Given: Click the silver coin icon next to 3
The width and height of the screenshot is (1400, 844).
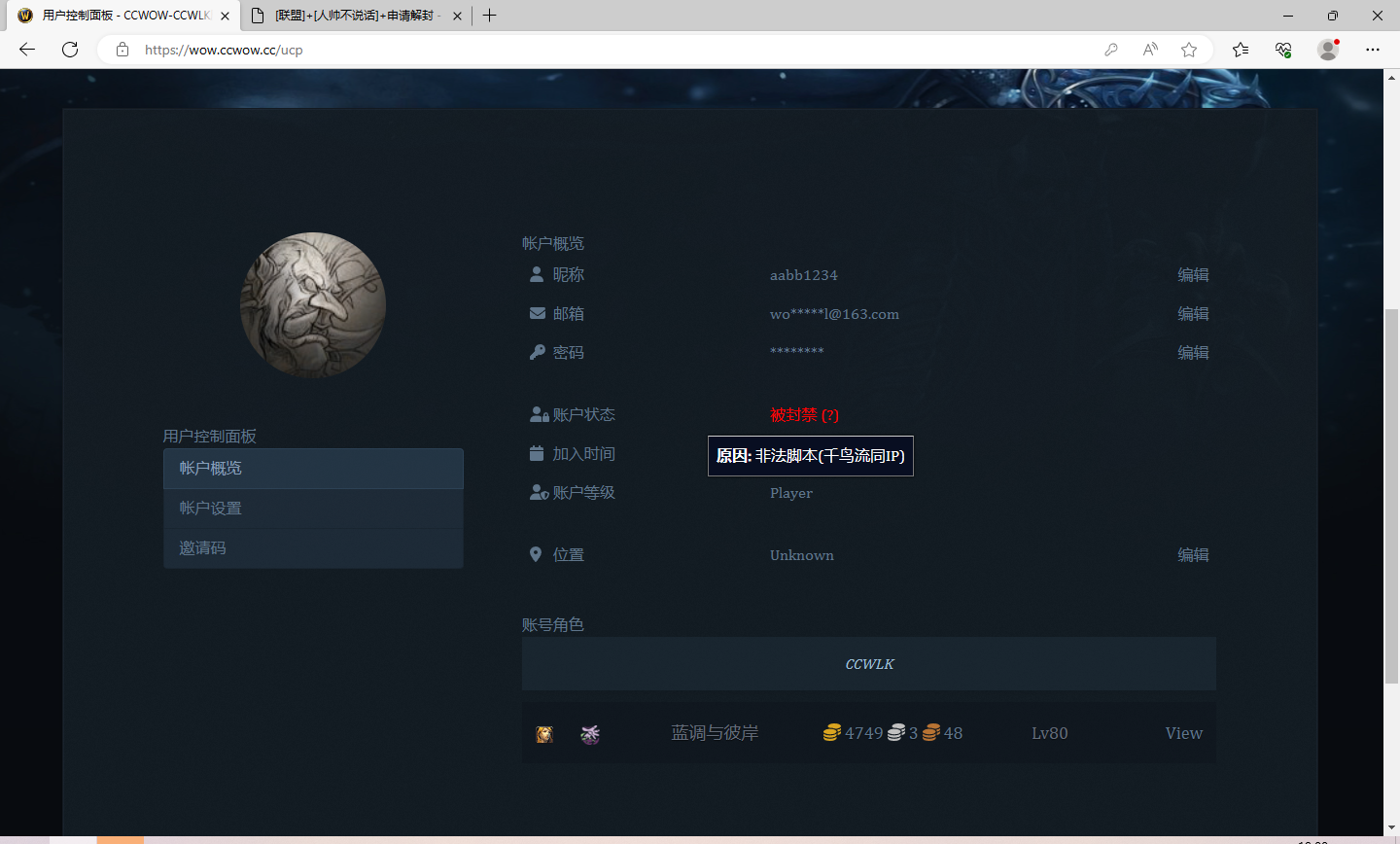Looking at the screenshot, I should (897, 732).
